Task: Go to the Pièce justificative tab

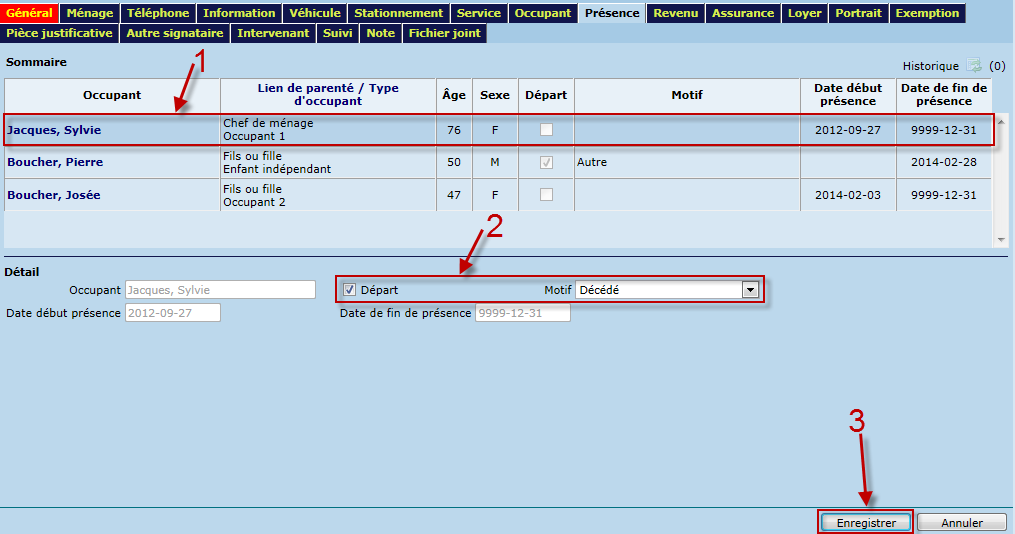Action: coord(59,33)
